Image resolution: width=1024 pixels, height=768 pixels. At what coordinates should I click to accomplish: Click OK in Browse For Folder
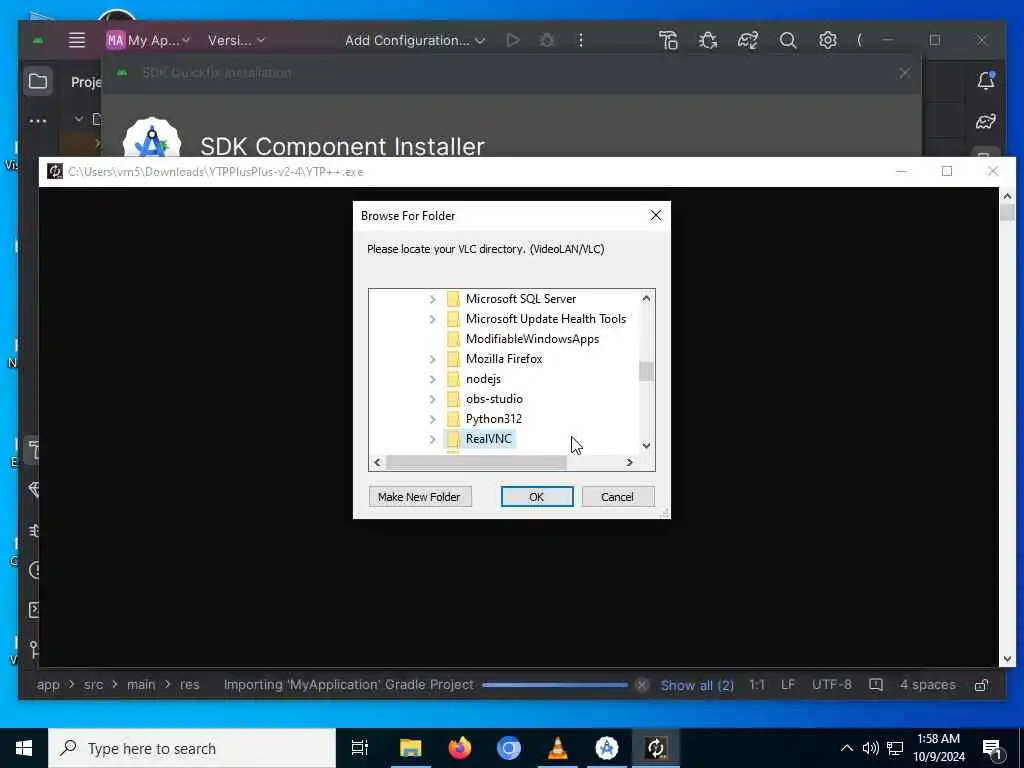click(x=537, y=497)
